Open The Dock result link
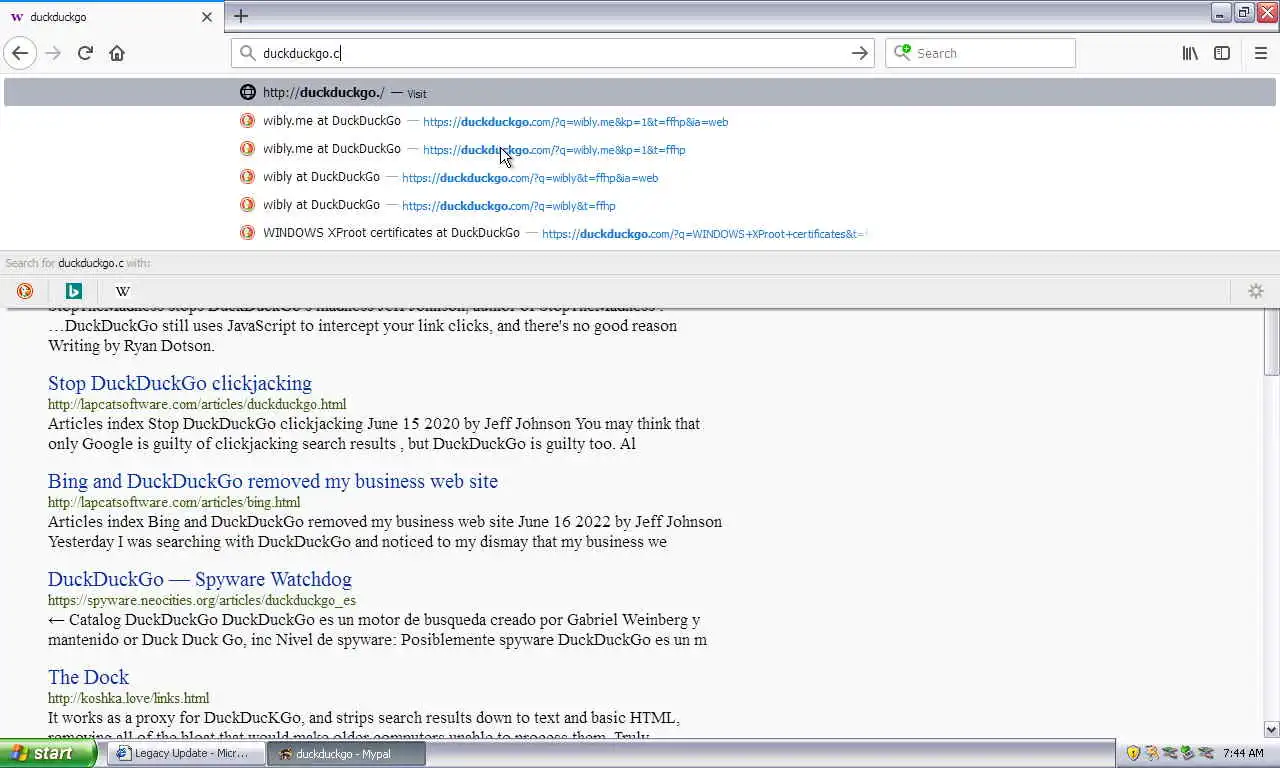 click(88, 677)
